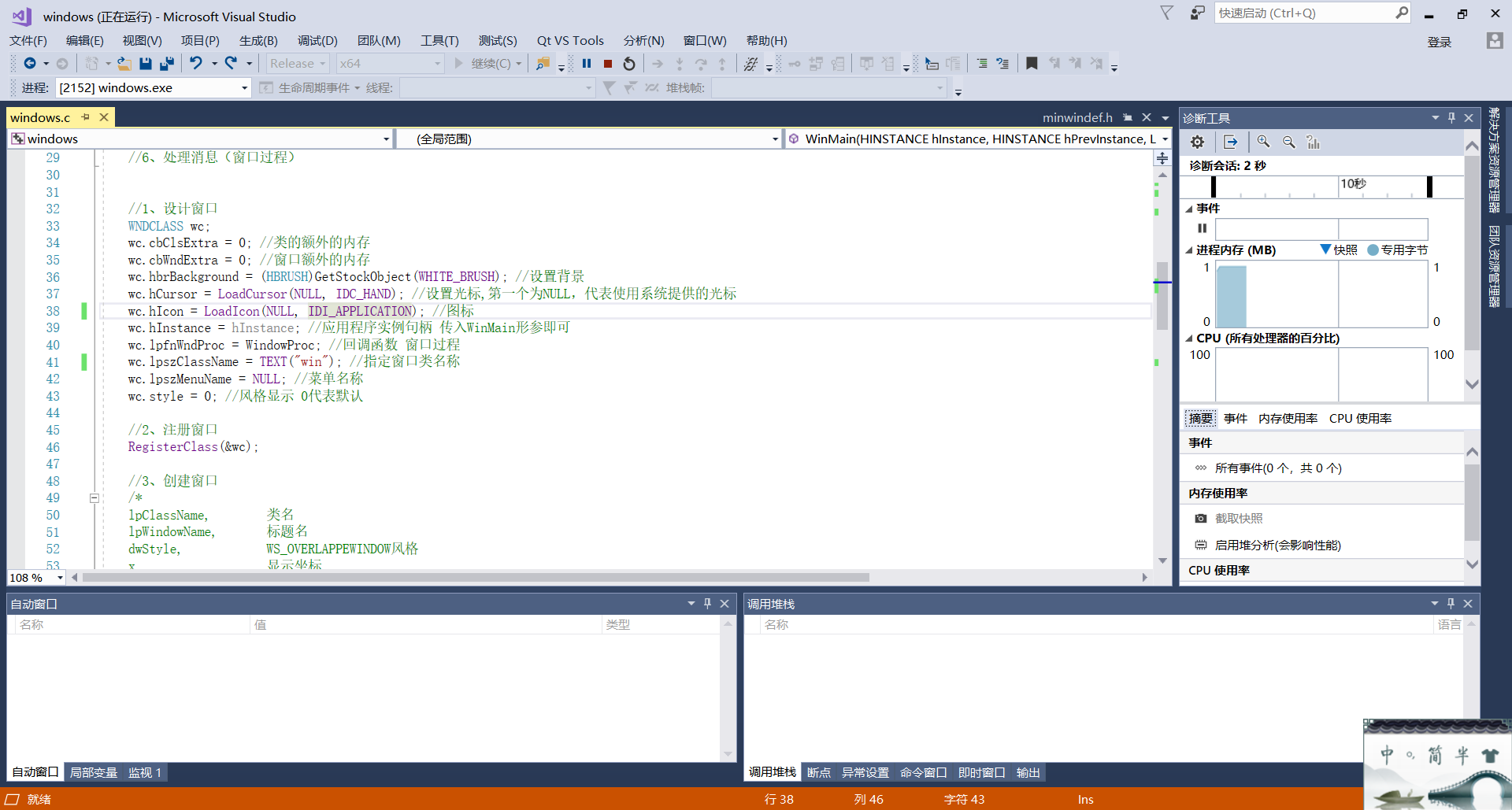Open the process [2152] windows.exe dropdown
The image size is (1512, 810).
click(x=244, y=88)
